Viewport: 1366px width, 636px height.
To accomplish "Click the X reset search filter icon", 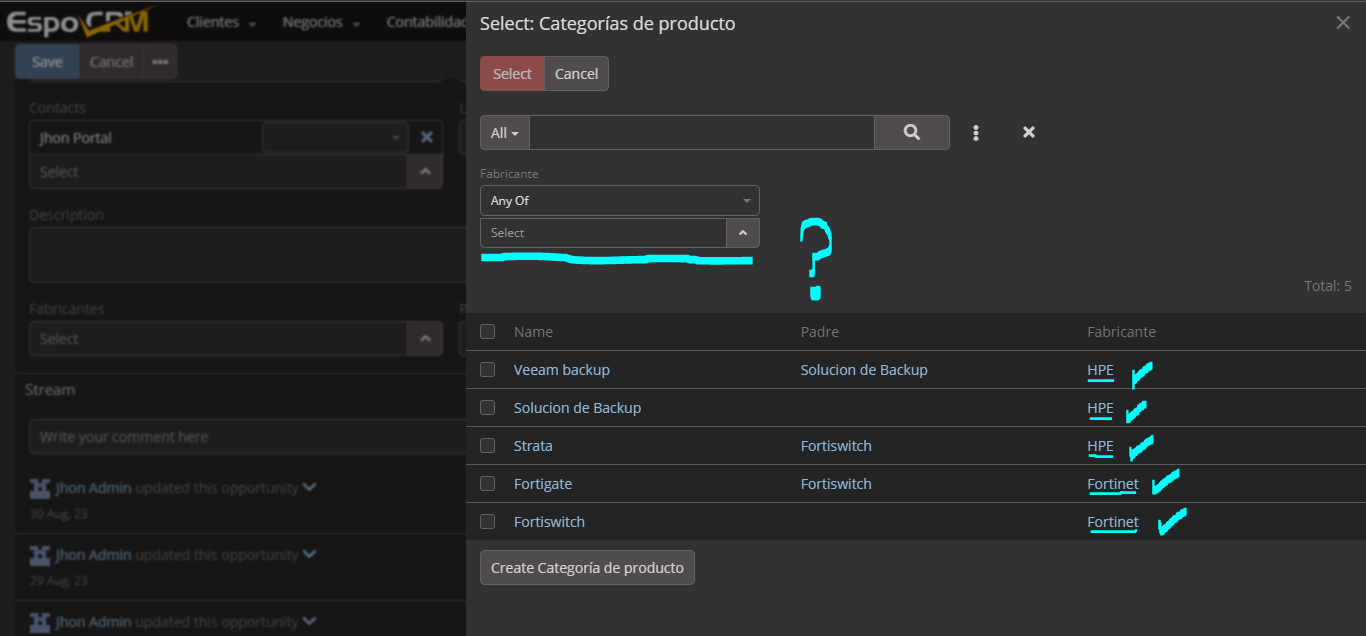I will click(x=1028, y=132).
